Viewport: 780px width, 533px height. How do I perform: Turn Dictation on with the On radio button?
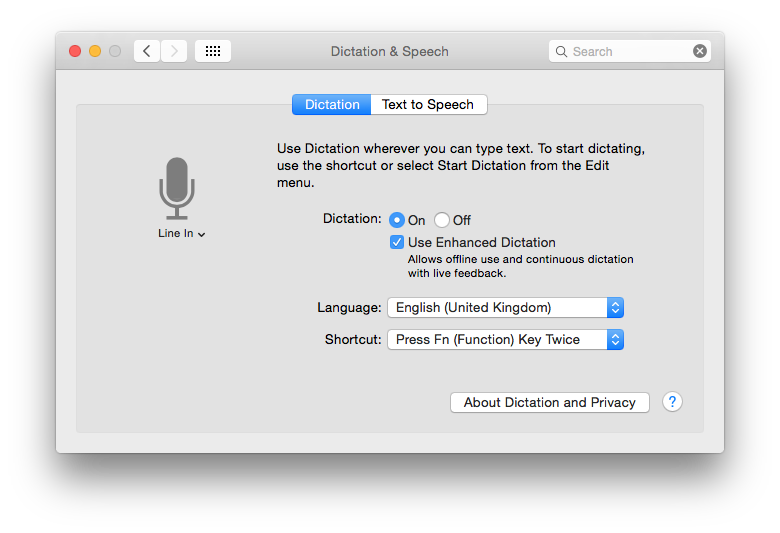click(397, 220)
